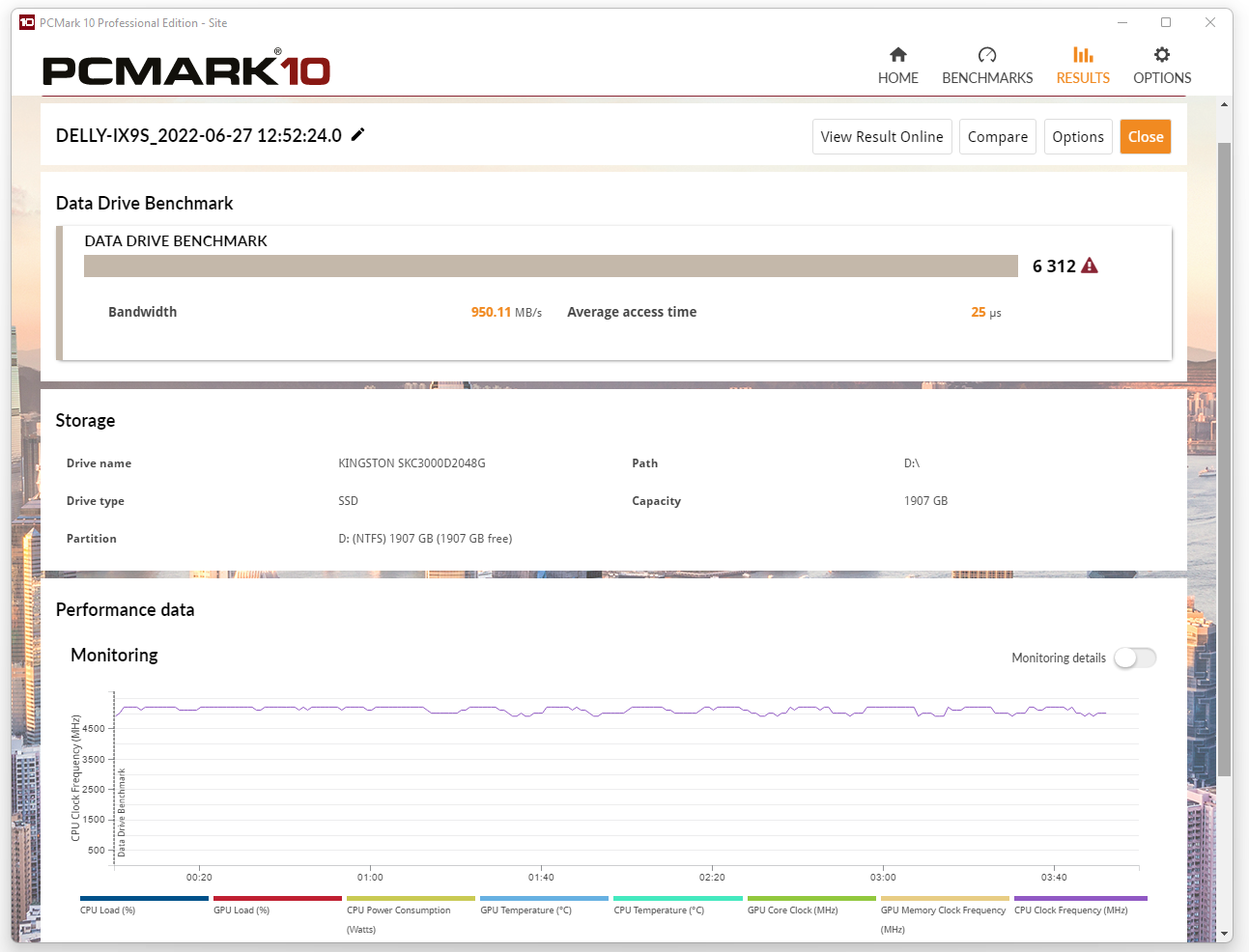
Task: Click the GPU Memory Clock Frequency legend swatch
Action: point(945,898)
